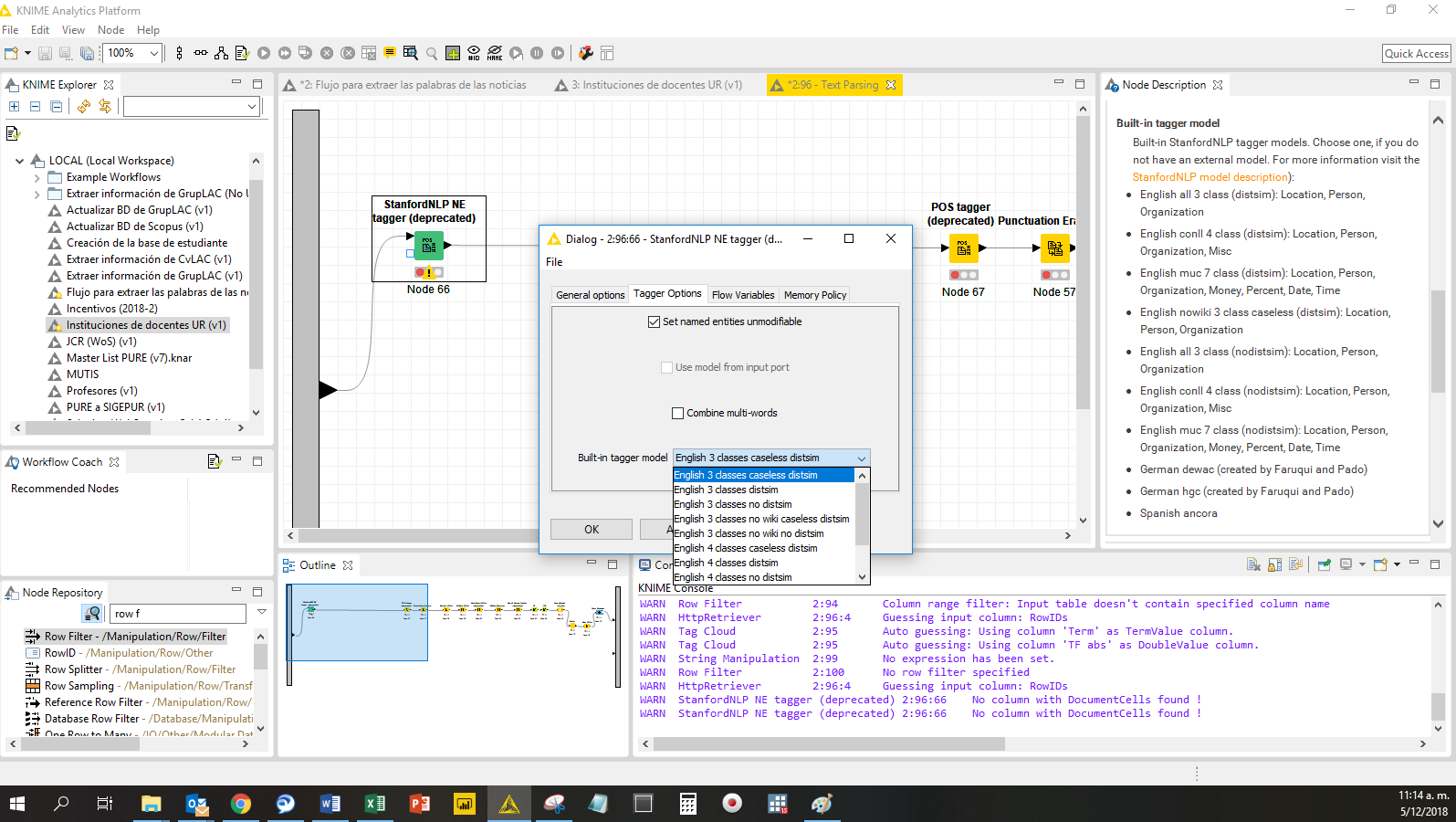Click the synchronize with editor arrows icon
Image resolution: width=1456 pixels, height=822 pixels.
(105, 107)
